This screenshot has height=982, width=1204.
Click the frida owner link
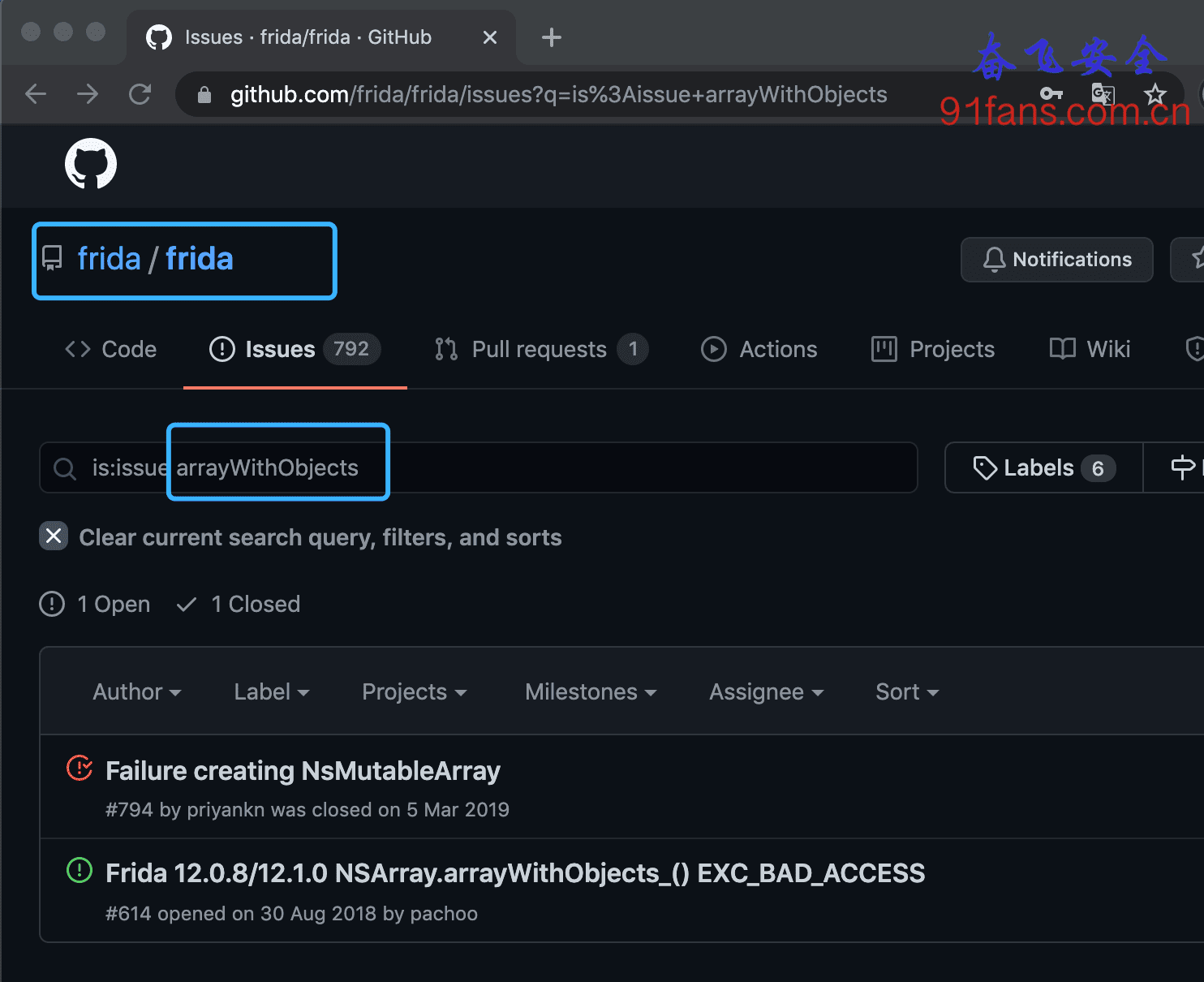coord(109,259)
